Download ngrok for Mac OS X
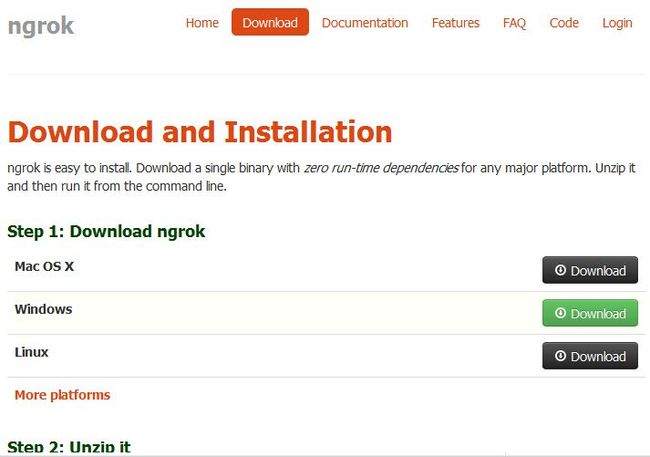The width and height of the screenshot is (650, 457). [590, 270]
